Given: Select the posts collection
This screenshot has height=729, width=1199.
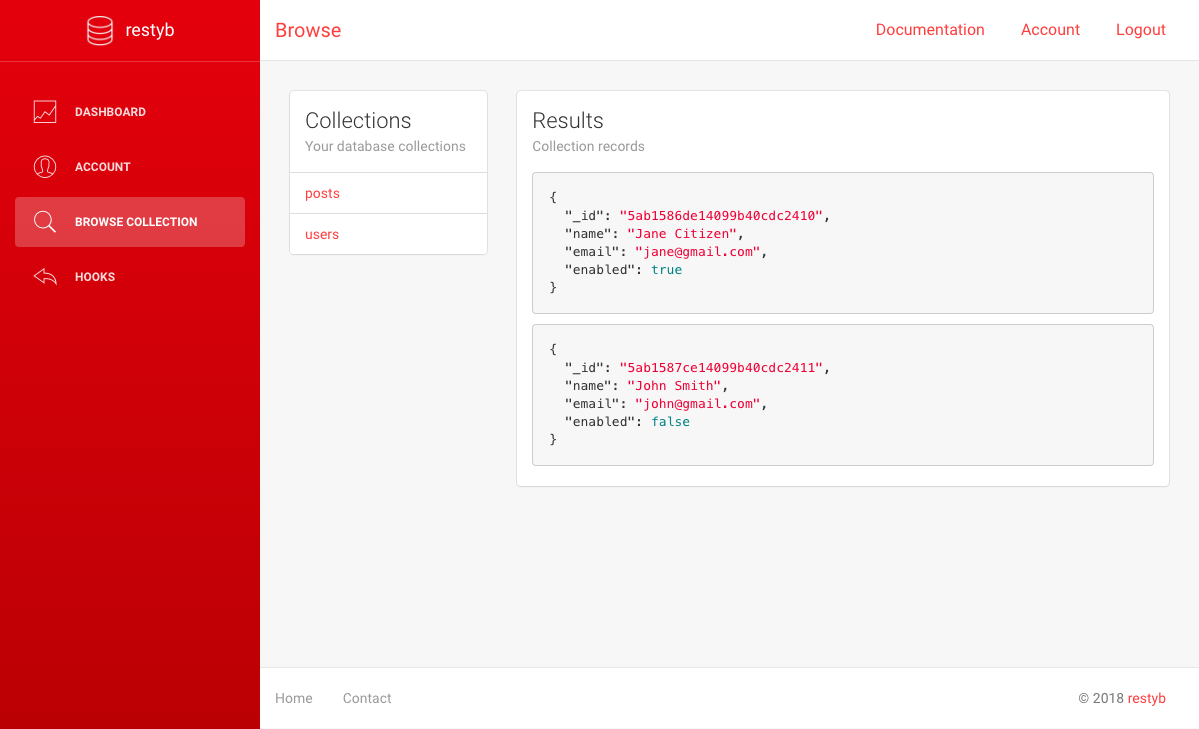Looking at the screenshot, I should coord(388,194).
